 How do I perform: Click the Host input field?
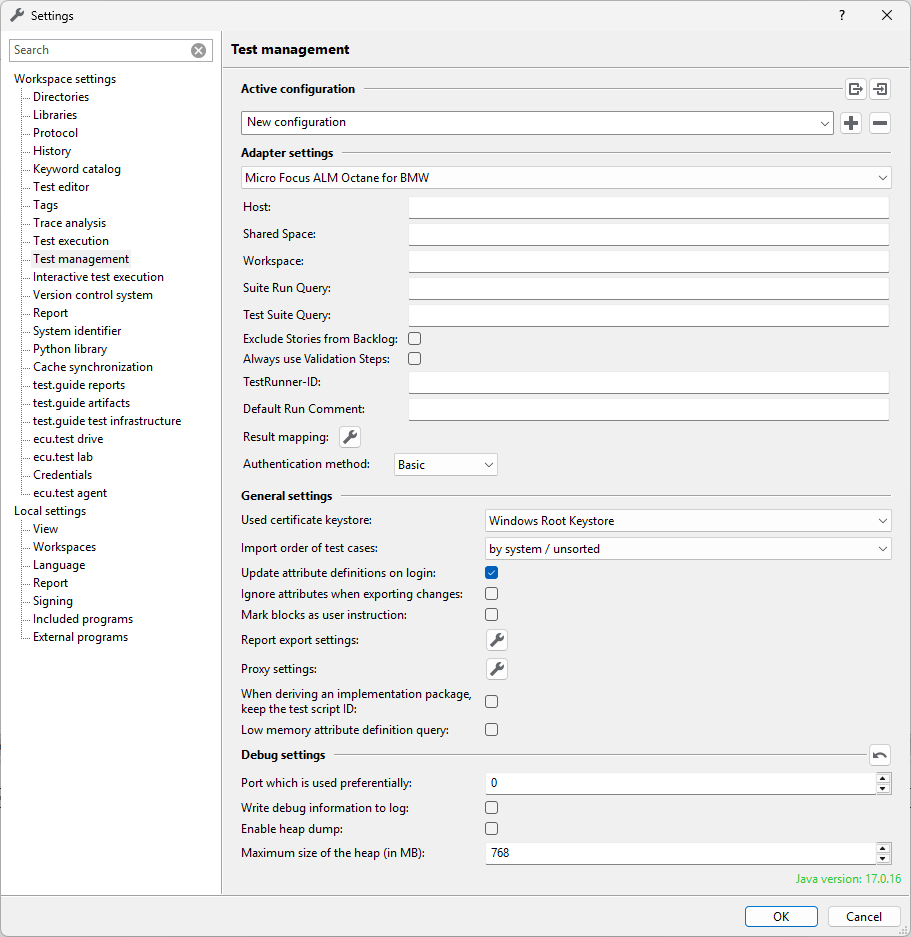pyautogui.click(x=649, y=207)
